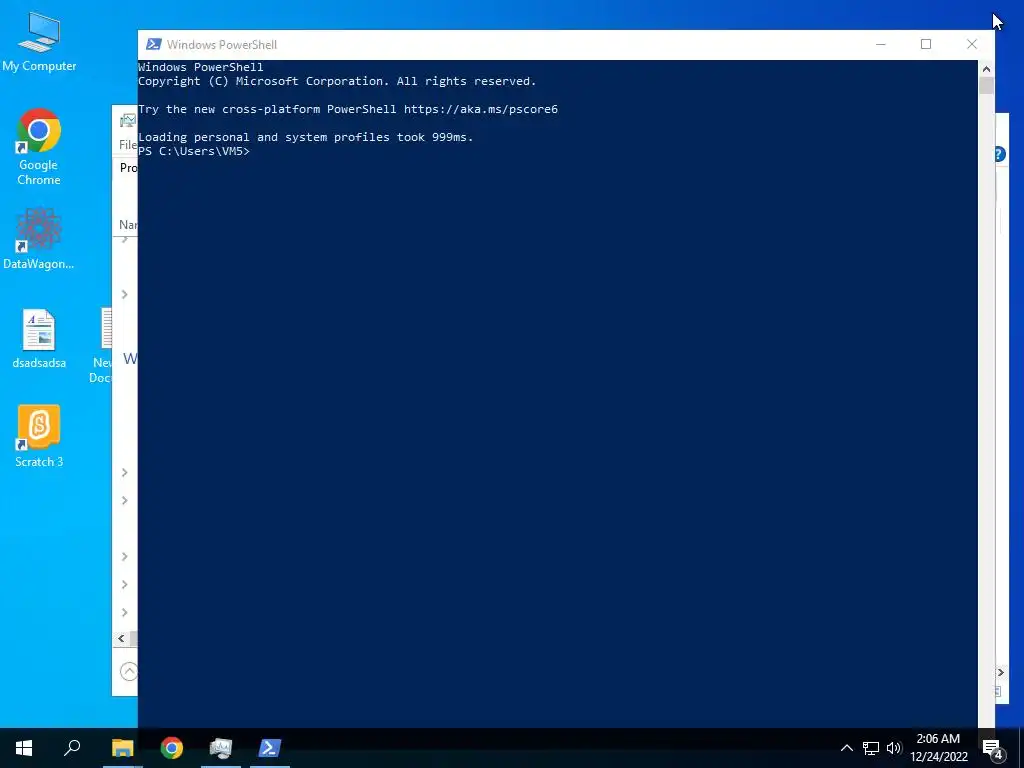The image size is (1024, 768).
Task: Switch to Chrome in the taskbar
Action: click(172, 748)
